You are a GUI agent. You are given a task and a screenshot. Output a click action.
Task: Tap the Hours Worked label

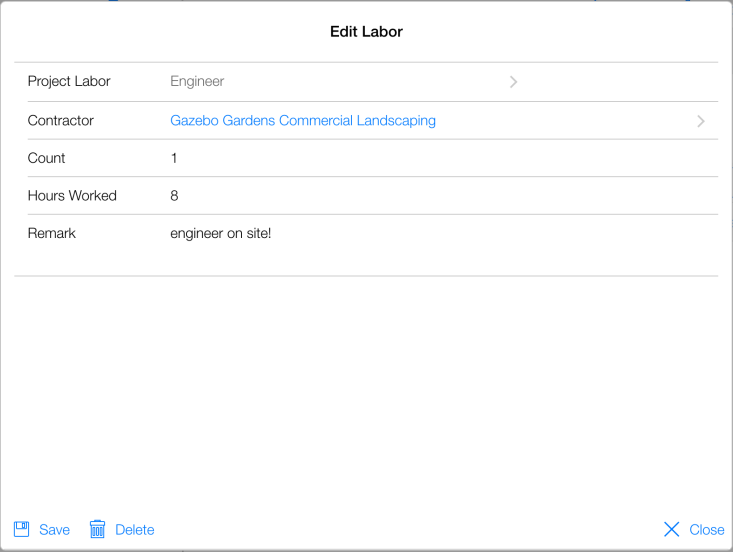pos(72,196)
